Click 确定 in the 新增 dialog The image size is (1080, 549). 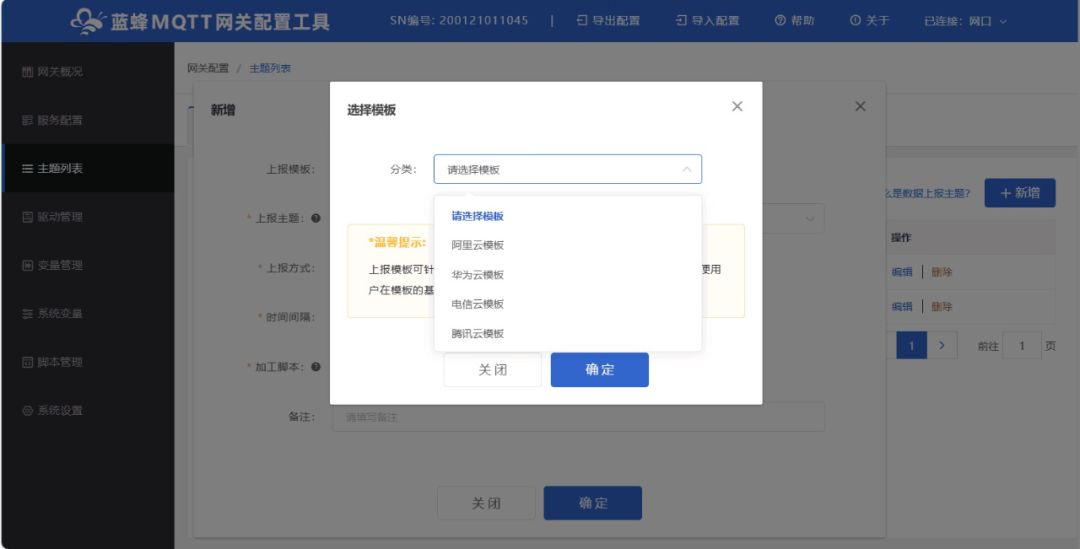point(593,504)
